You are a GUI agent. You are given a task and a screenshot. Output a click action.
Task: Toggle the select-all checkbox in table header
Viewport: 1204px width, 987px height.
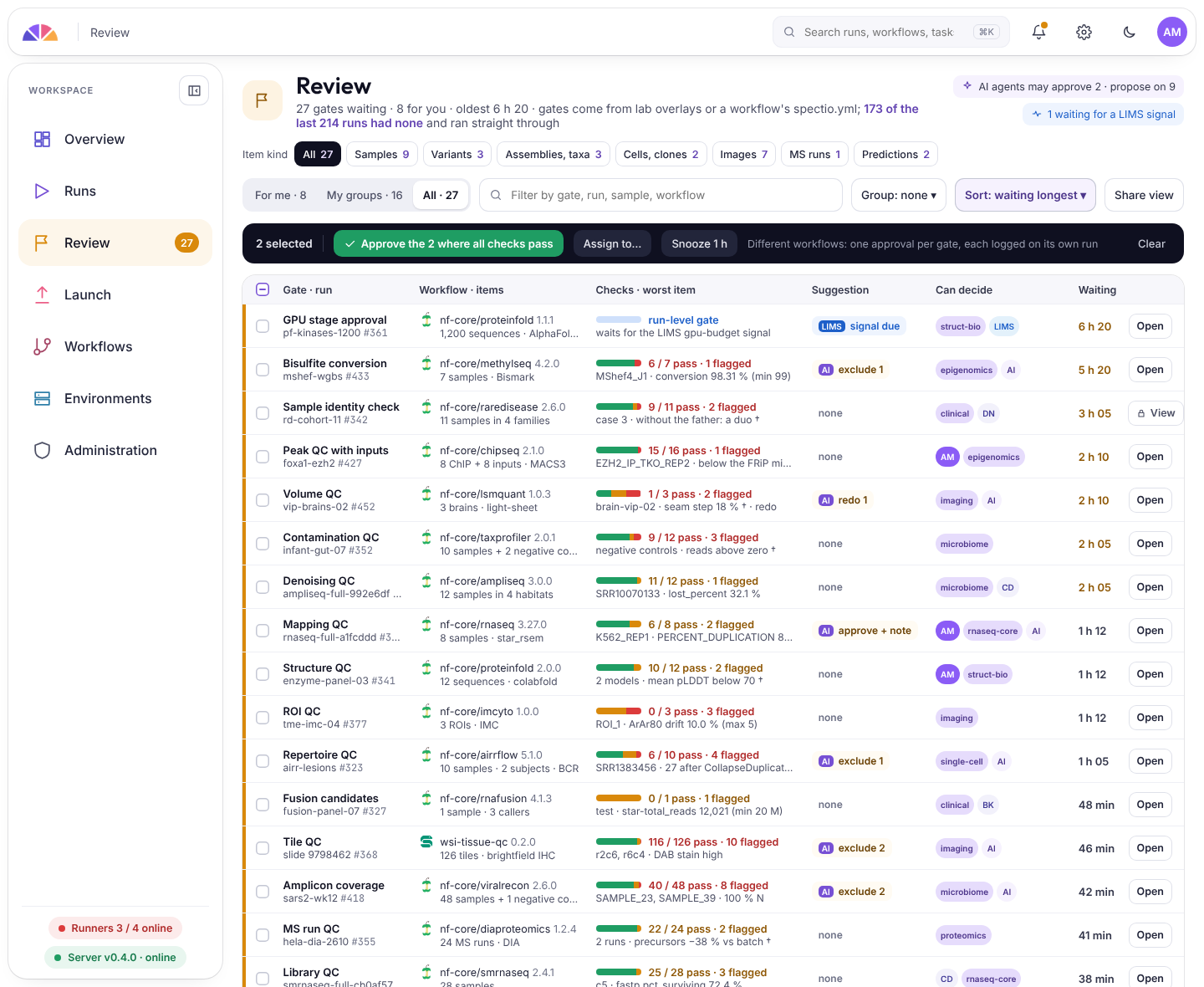(x=263, y=289)
